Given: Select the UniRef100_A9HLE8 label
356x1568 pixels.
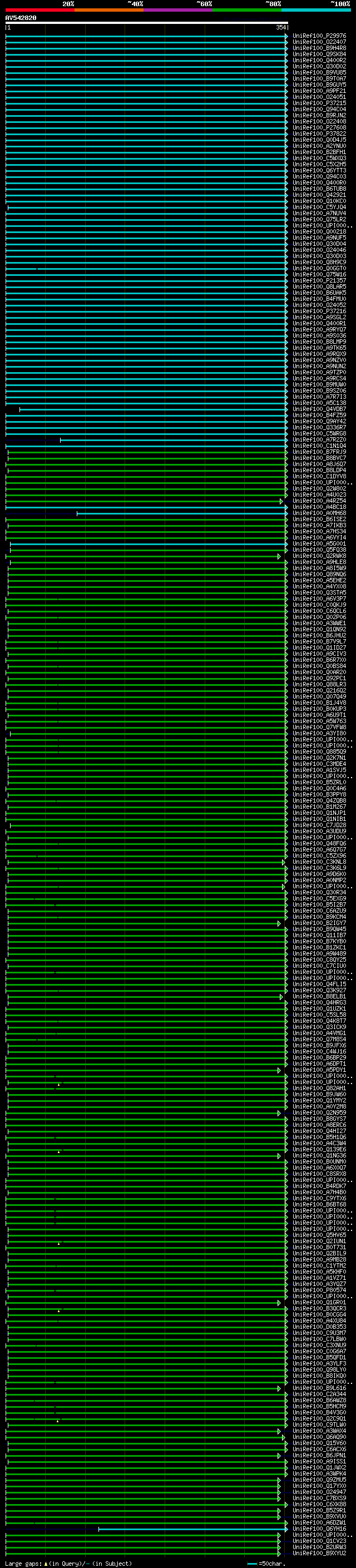Looking at the screenshot, I should point(319,562).
